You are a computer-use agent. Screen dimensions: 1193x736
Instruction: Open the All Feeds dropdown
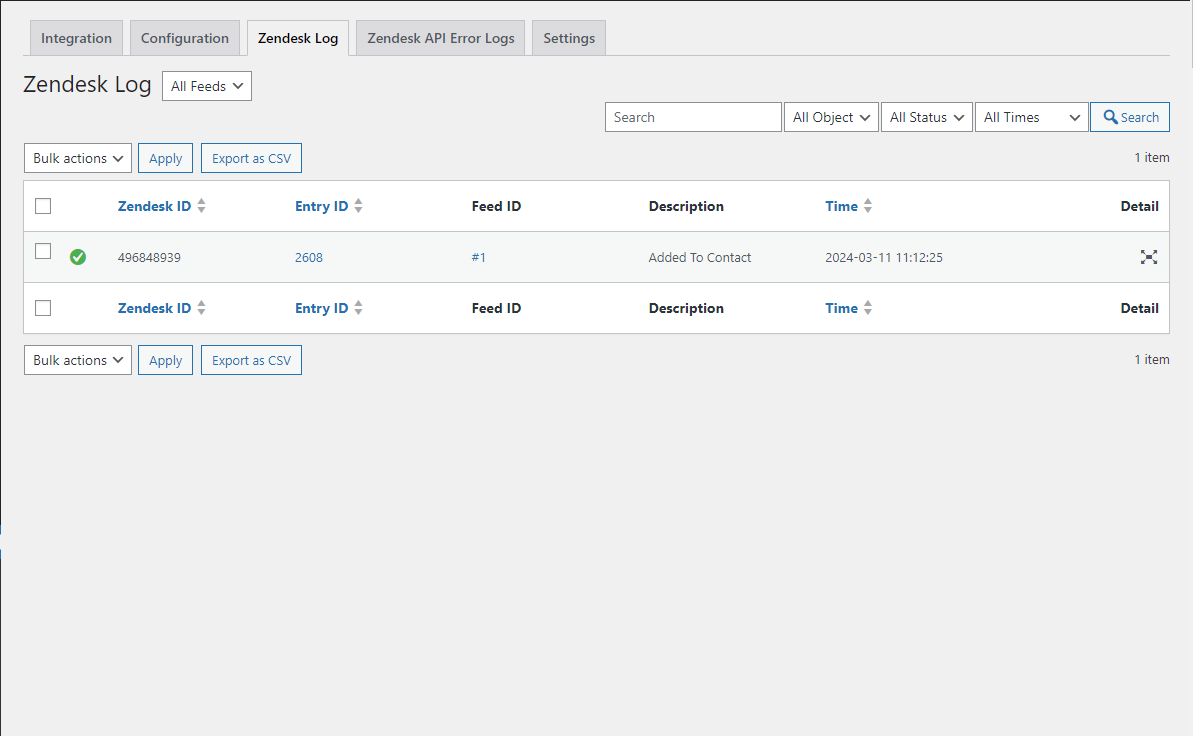click(207, 86)
